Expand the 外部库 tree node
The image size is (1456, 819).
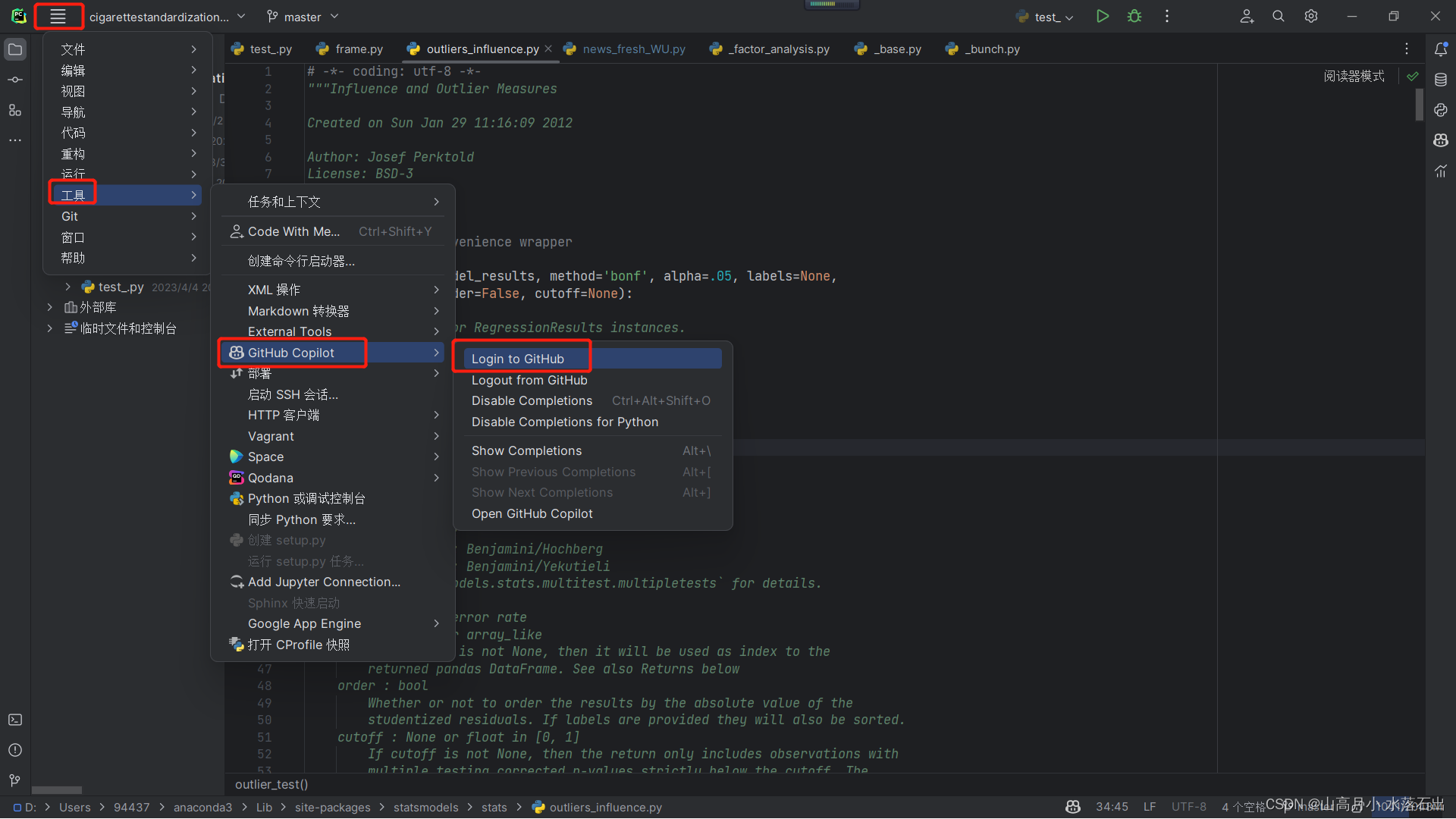pos(50,307)
